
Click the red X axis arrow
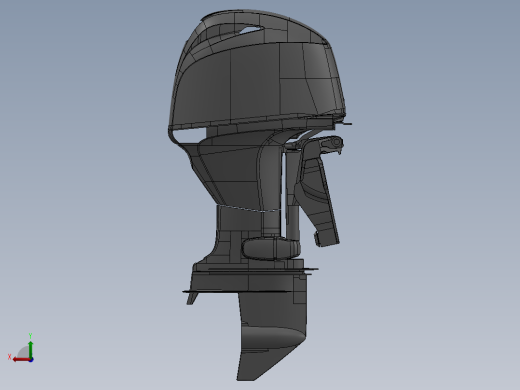21,360
